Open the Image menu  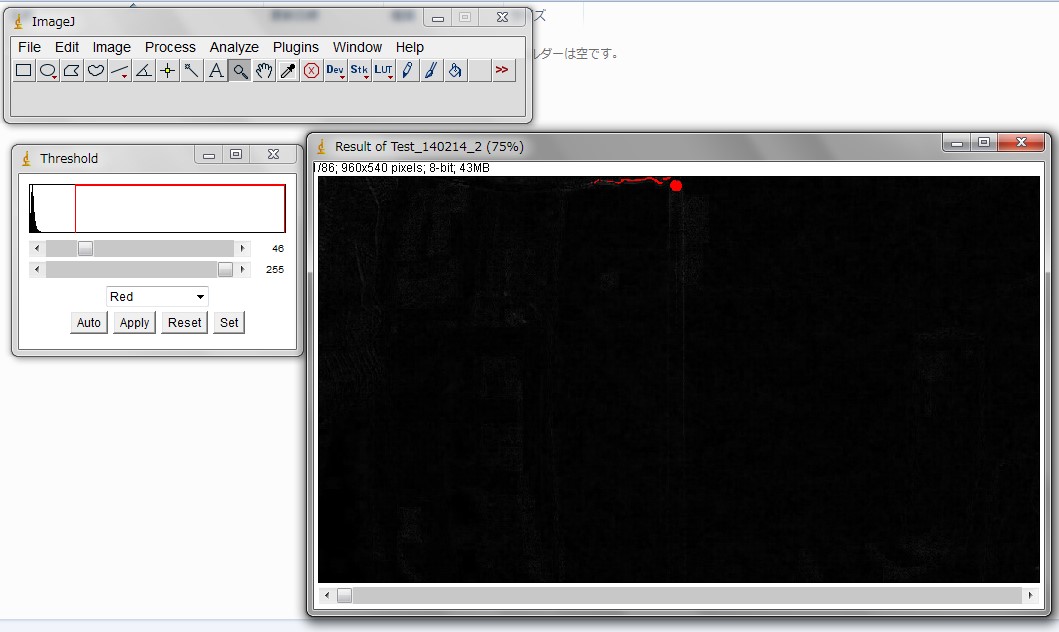[111, 47]
